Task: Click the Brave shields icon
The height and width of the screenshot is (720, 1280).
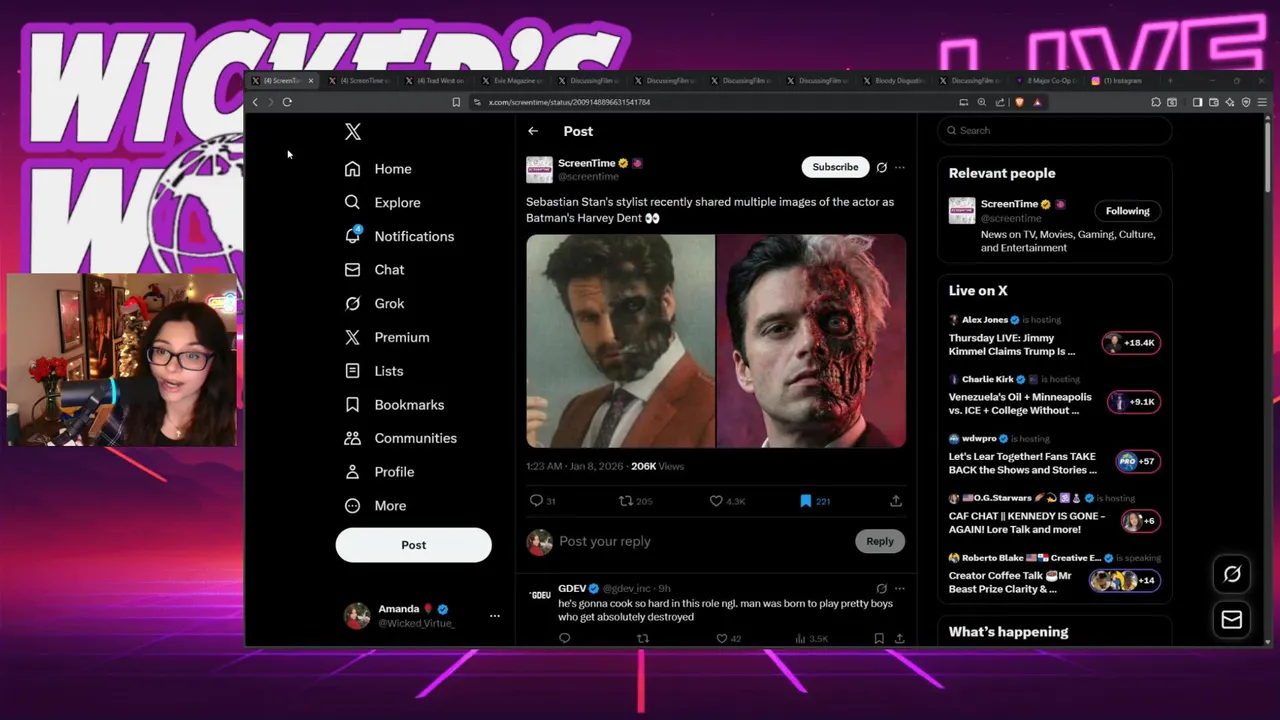Action: click(1019, 102)
